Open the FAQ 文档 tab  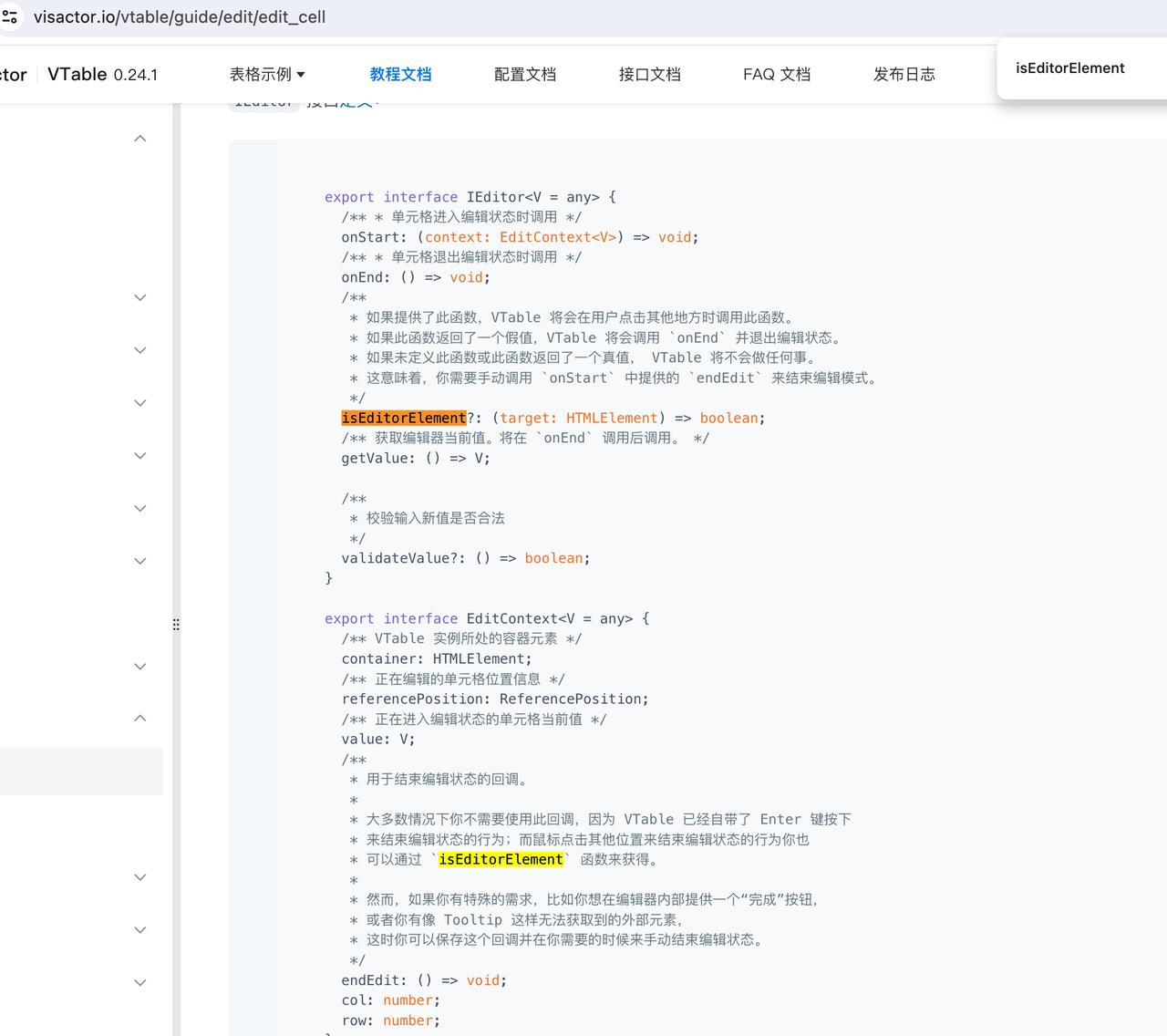[777, 75]
